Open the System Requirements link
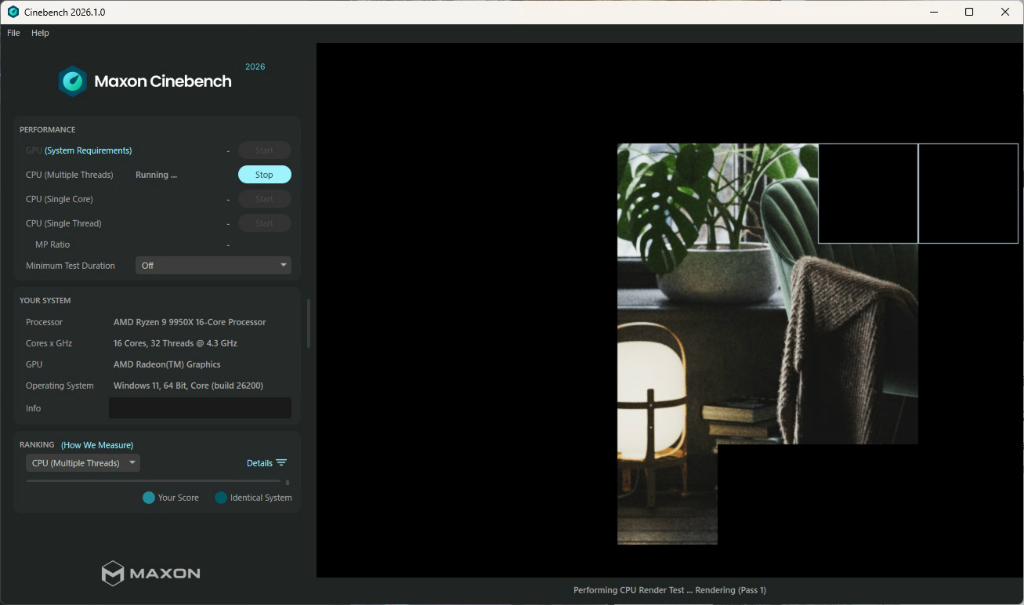This screenshot has width=1024, height=605. pos(88,150)
